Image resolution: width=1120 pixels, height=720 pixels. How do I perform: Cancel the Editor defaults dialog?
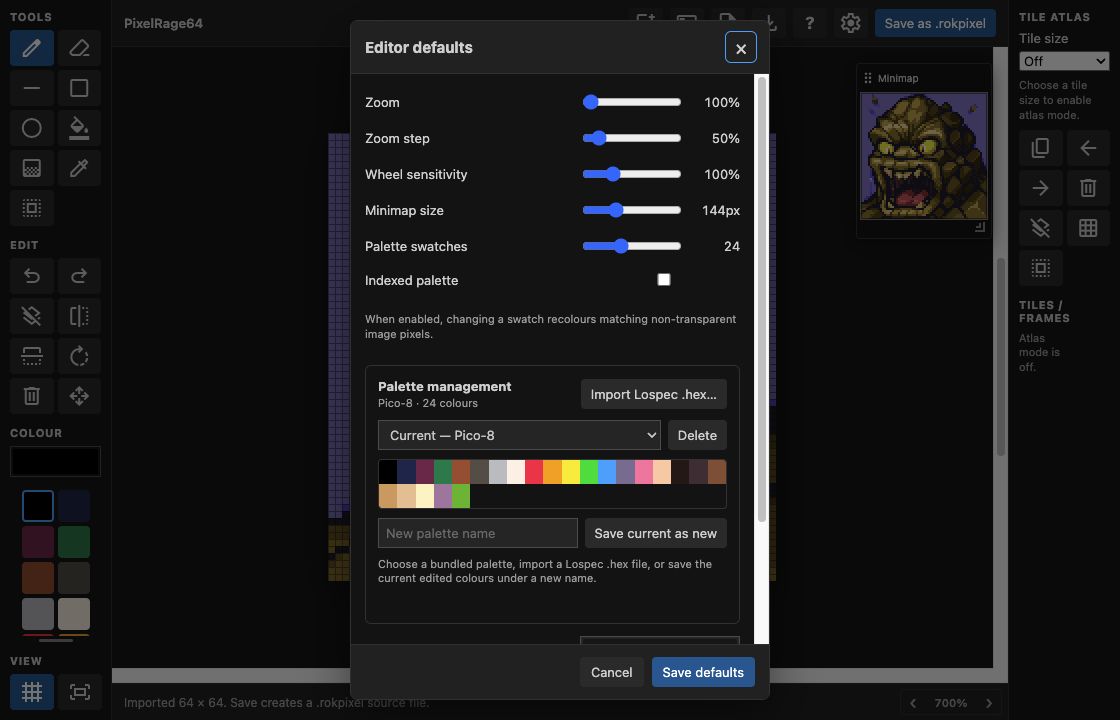(x=611, y=672)
